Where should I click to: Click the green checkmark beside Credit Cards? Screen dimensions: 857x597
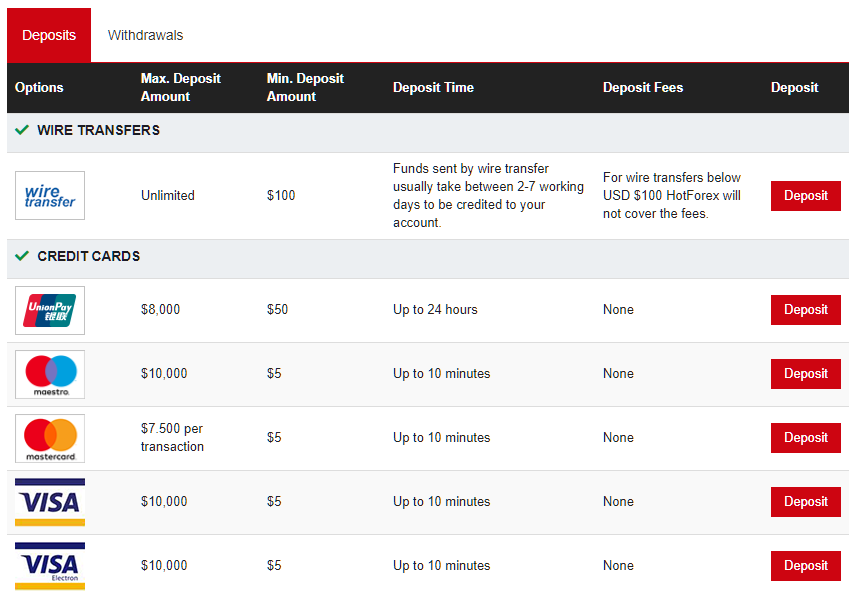[x=22, y=256]
